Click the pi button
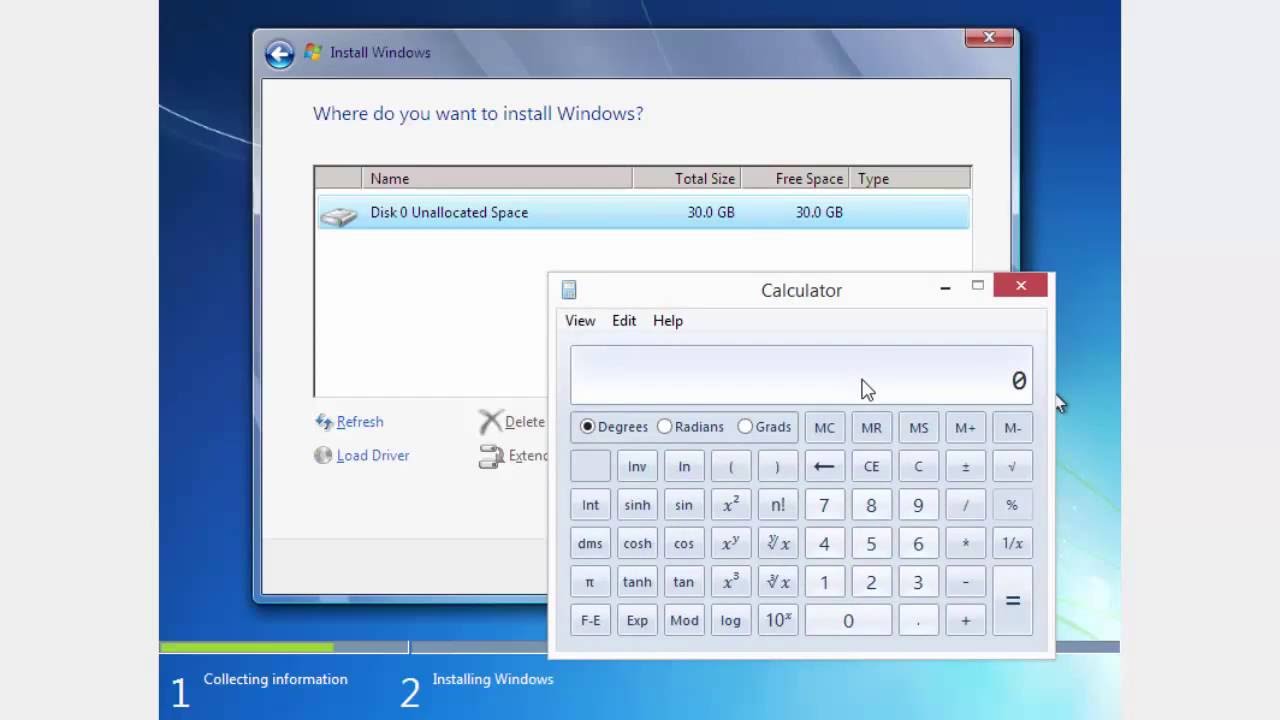This screenshot has height=720, width=1280. [590, 582]
